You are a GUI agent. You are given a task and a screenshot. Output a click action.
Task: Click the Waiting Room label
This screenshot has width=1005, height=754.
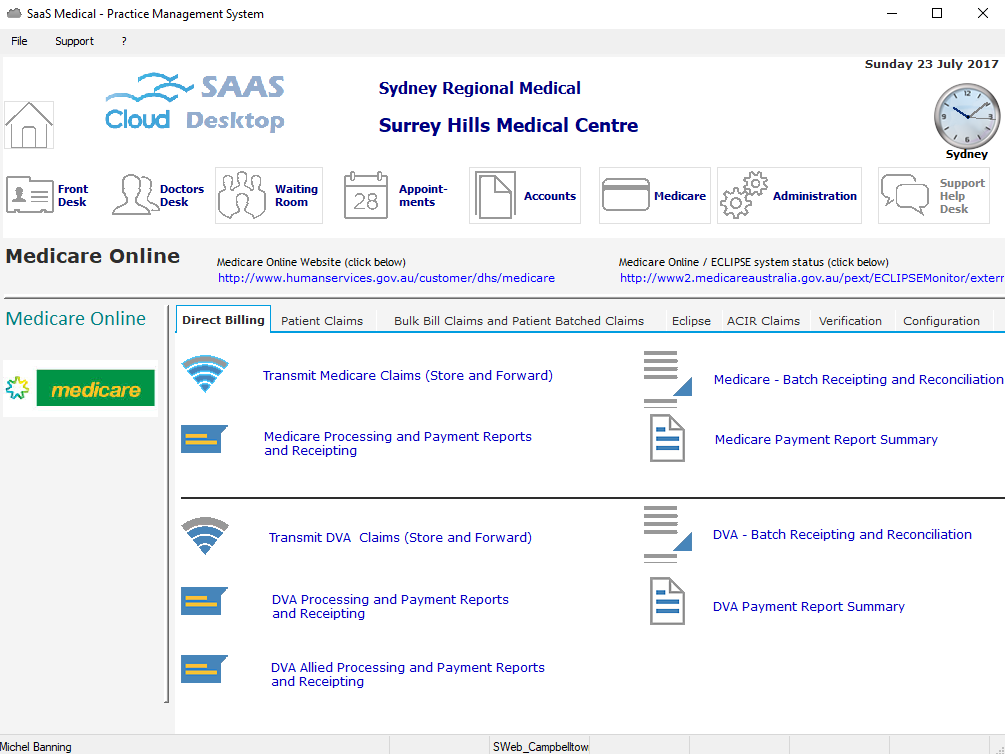(296, 196)
